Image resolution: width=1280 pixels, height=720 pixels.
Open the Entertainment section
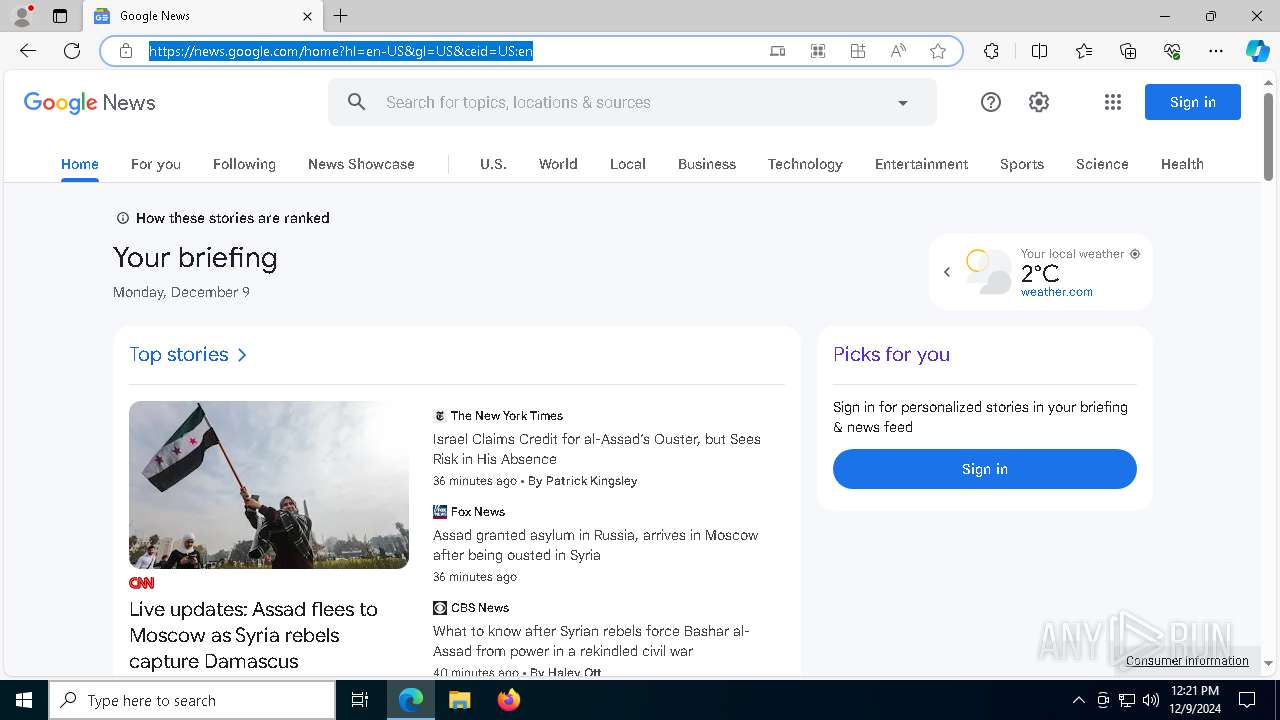921,164
